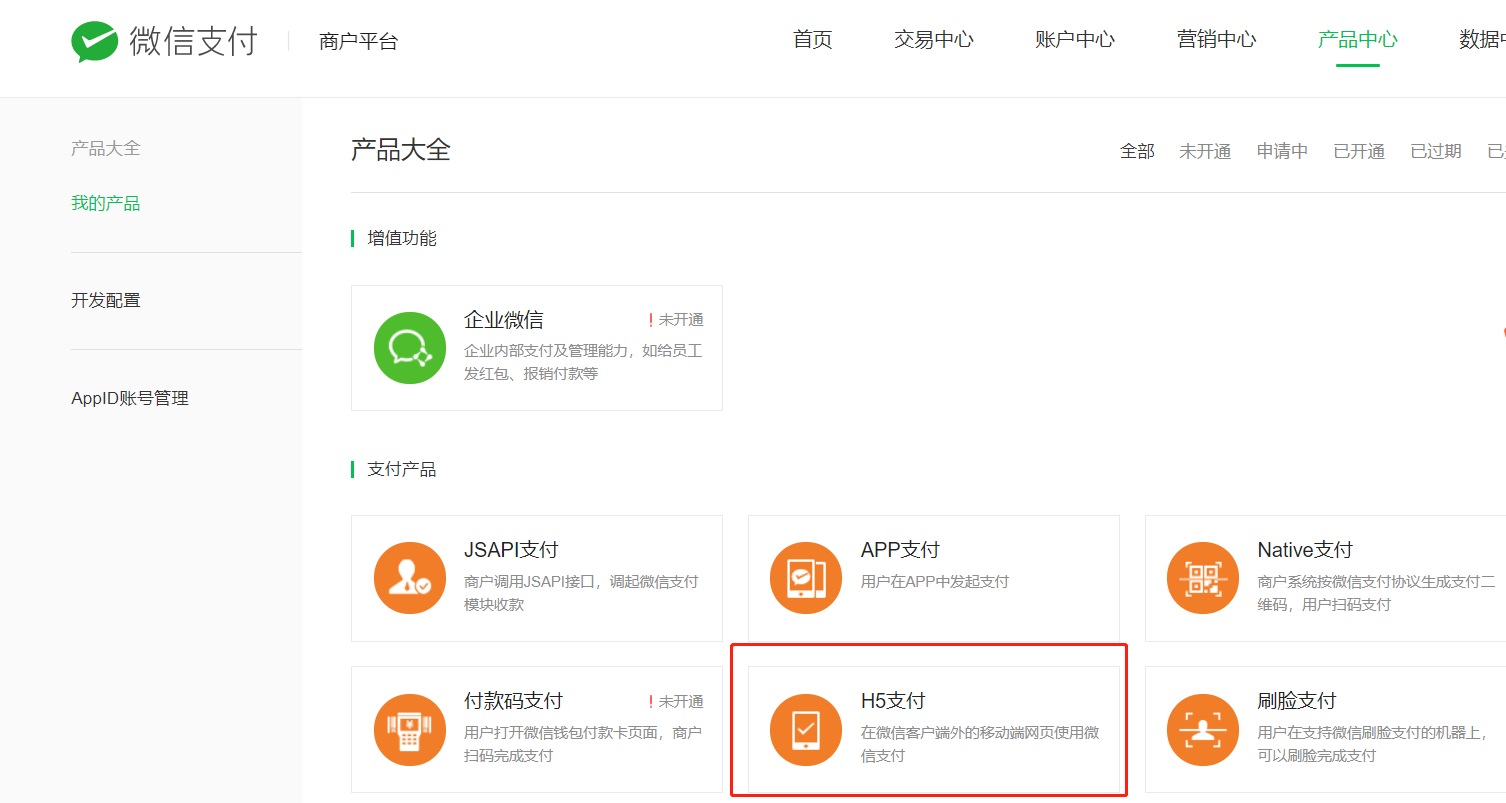Select 我的产品 in the sidebar
The height and width of the screenshot is (803, 1506).
105,203
